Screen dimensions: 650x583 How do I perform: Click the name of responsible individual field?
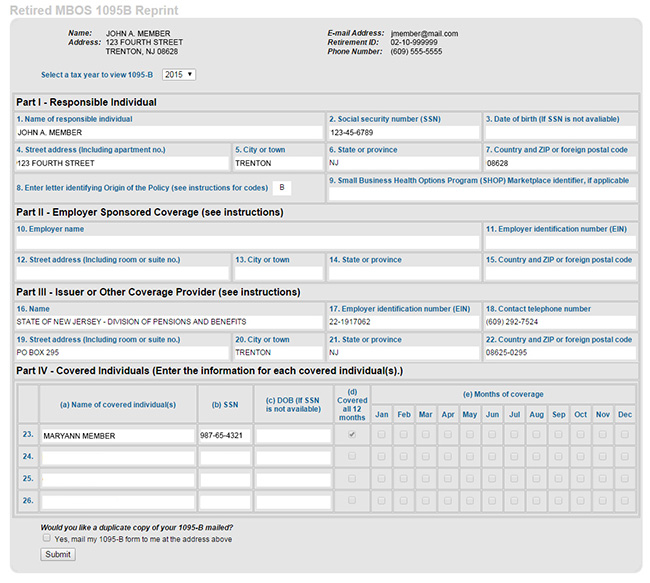point(169,133)
